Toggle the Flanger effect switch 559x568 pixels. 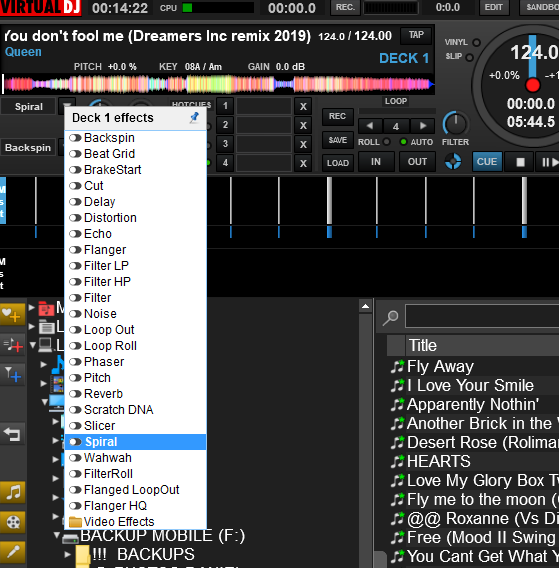[75, 250]
